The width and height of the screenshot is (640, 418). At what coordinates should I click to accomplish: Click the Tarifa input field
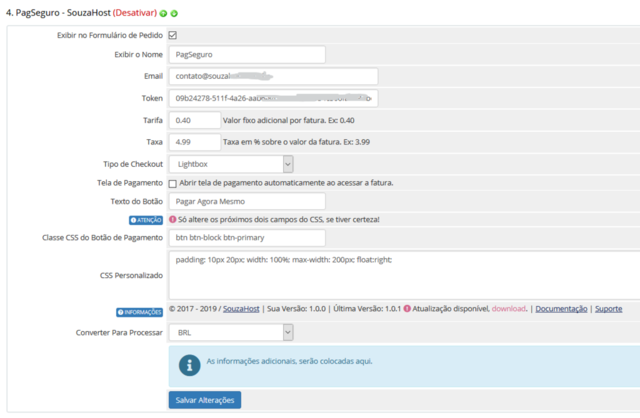195,120
